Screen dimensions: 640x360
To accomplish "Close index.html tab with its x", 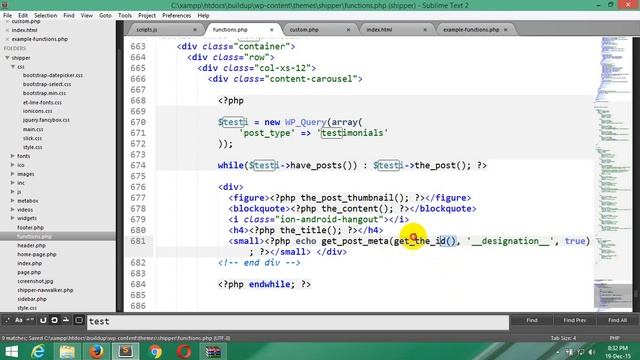I will click(425, 30).
